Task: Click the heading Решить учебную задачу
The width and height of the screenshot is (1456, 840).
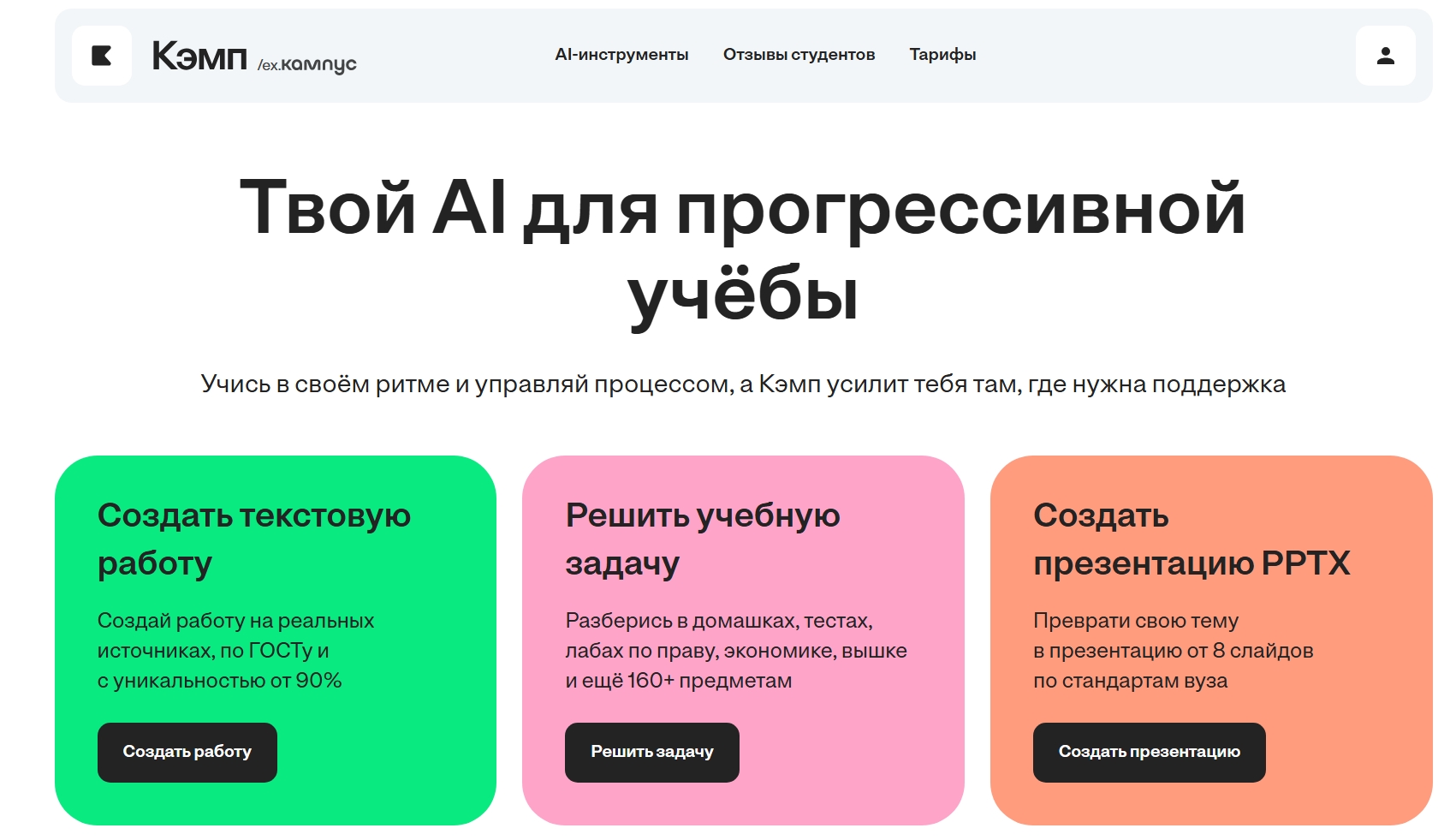Action: click(x=703, y=539)
